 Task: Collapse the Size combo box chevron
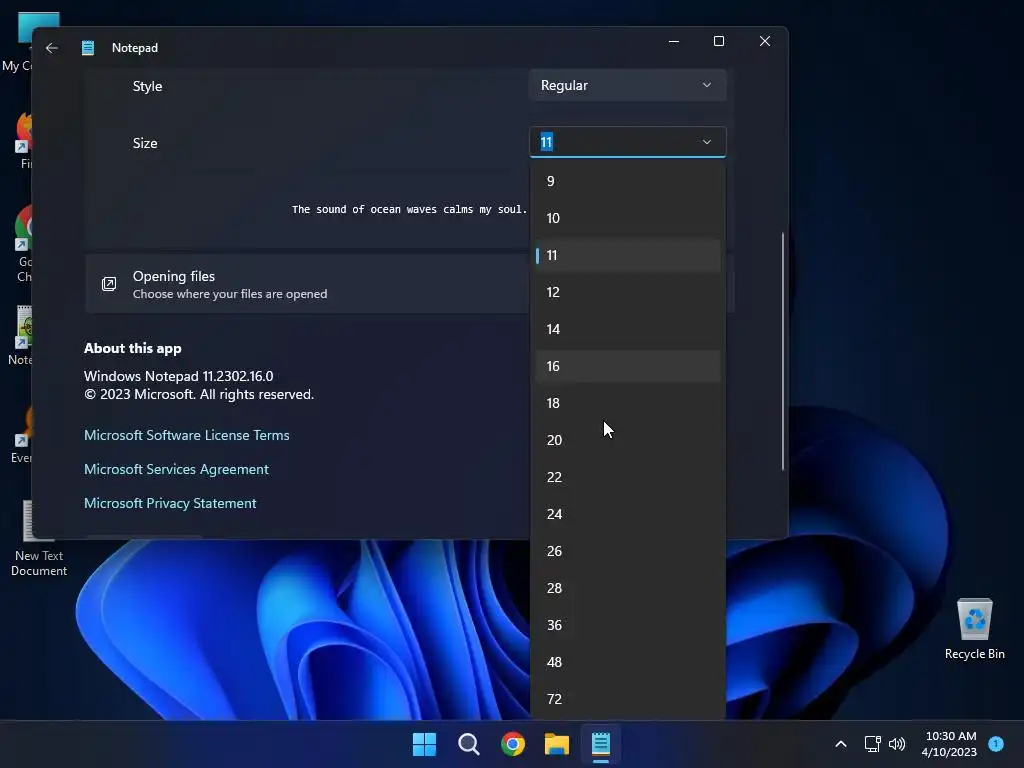click(x=707, y=142)
